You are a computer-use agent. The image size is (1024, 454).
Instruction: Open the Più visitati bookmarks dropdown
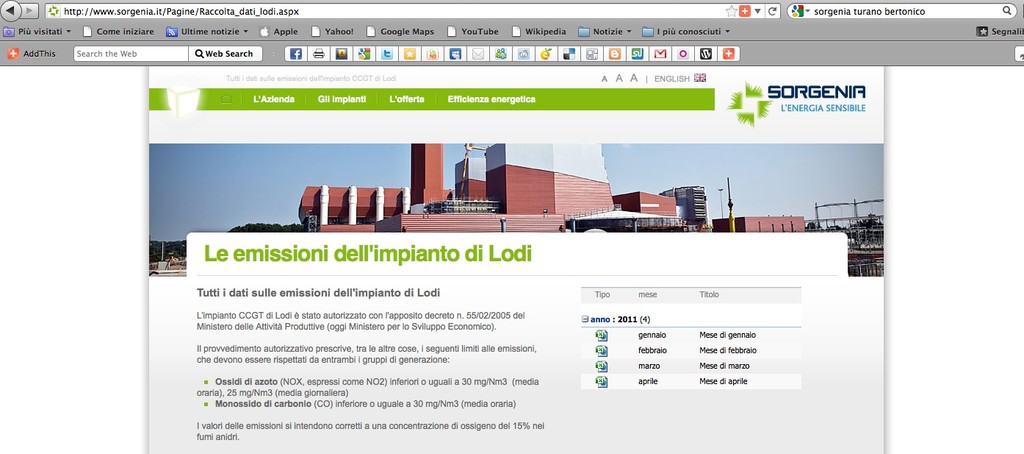[38, 31]
